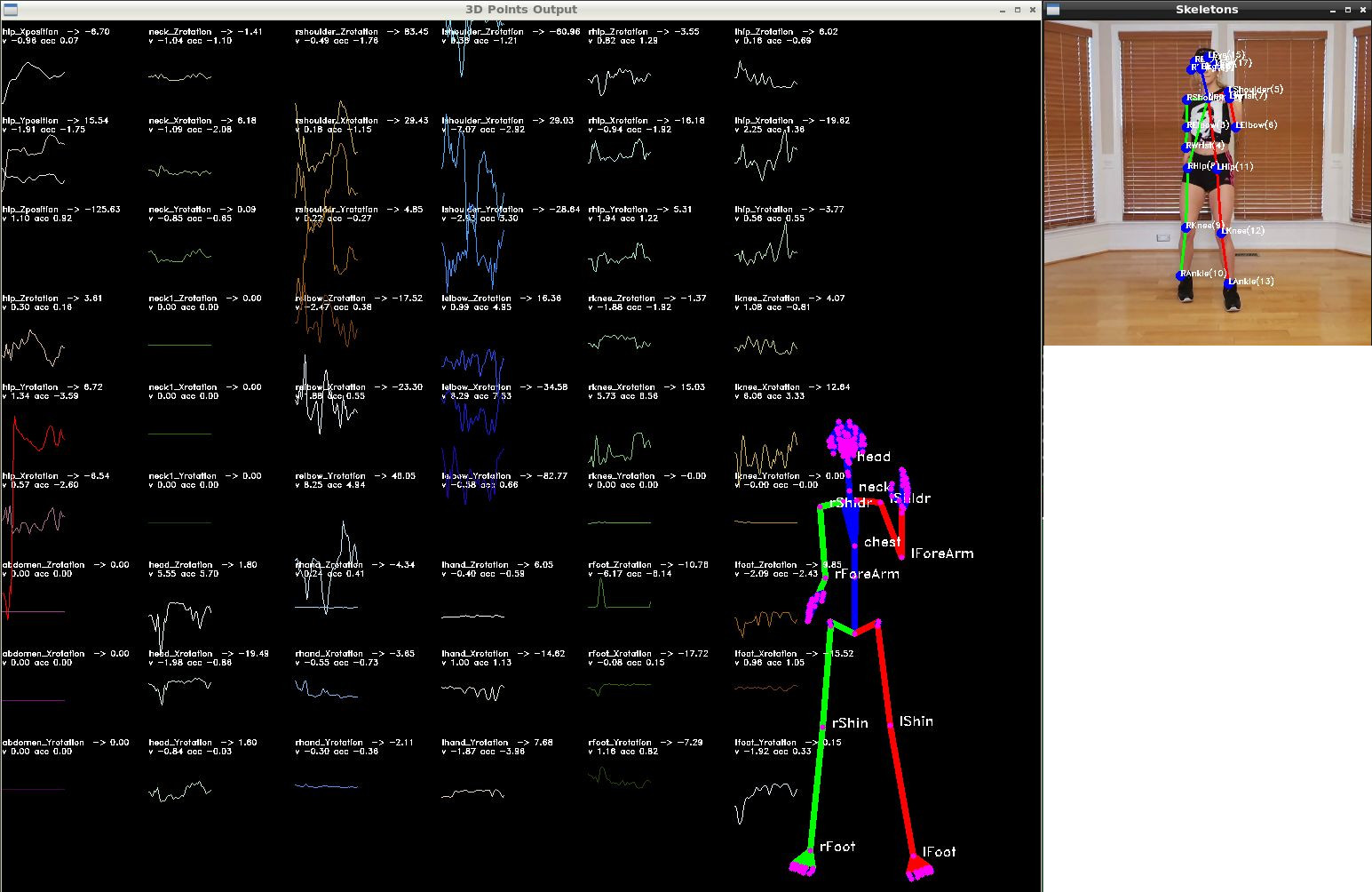Click the lknee_Zrotation label

[x=768, y=298]
